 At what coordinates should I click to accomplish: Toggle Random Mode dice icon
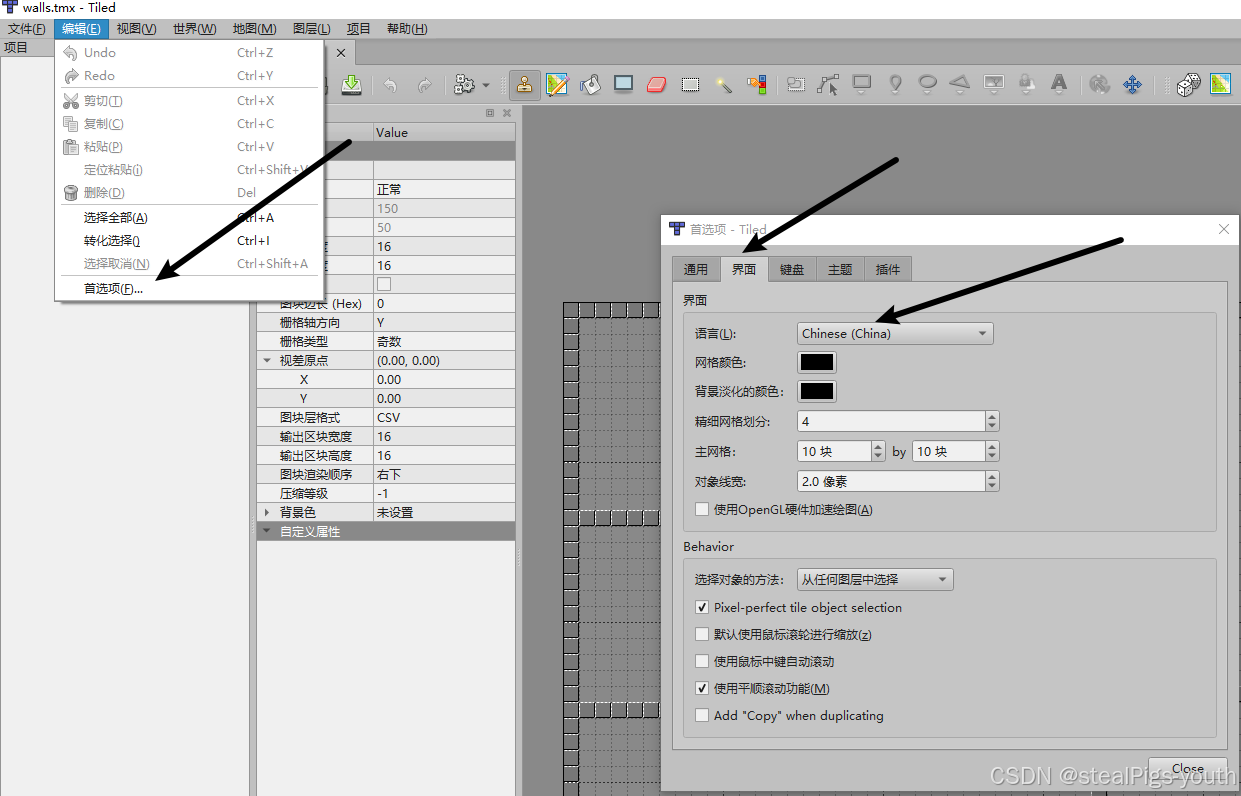pos(1188,85)
